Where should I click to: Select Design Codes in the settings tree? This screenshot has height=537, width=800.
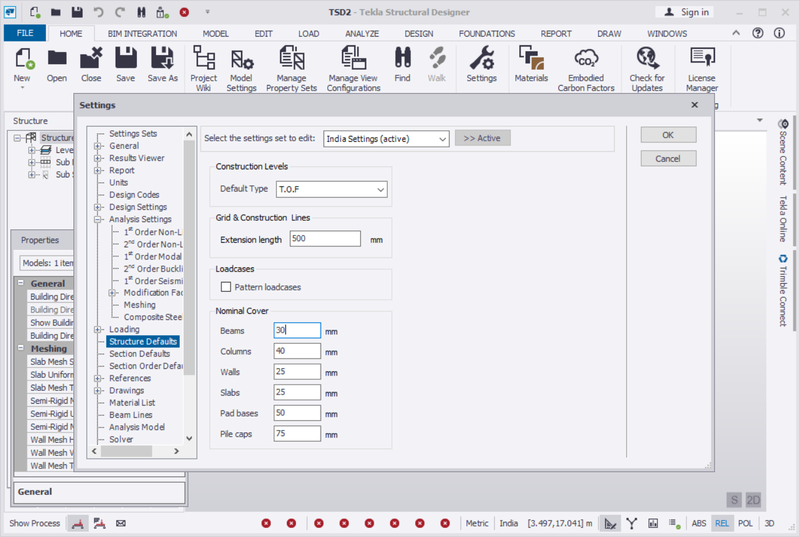134,195
